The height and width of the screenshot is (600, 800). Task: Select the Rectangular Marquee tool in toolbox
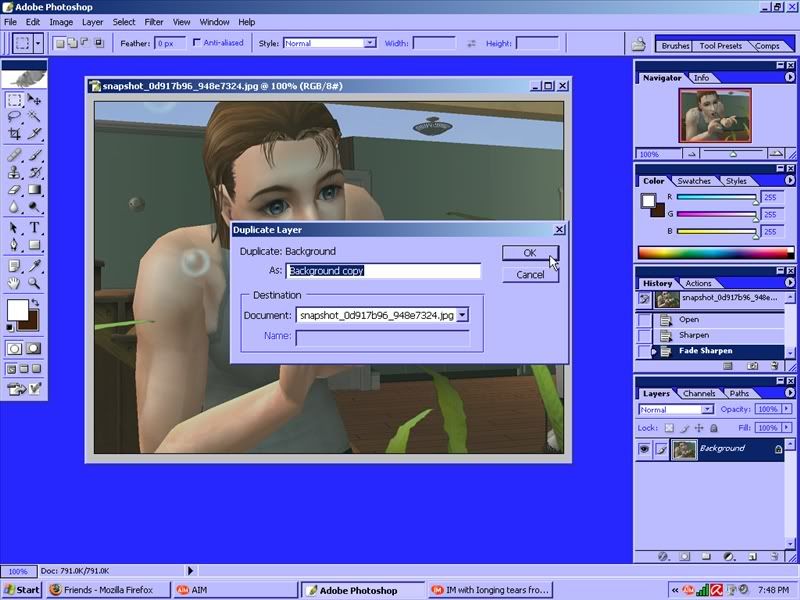14,99
